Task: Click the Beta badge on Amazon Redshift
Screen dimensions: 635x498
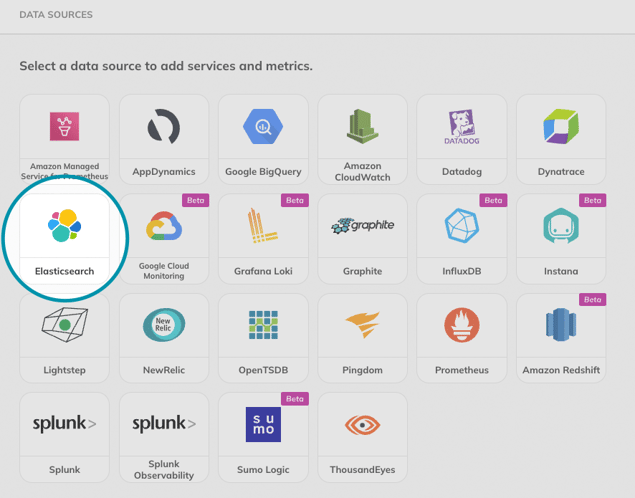Action: click(x=592, y=300)
